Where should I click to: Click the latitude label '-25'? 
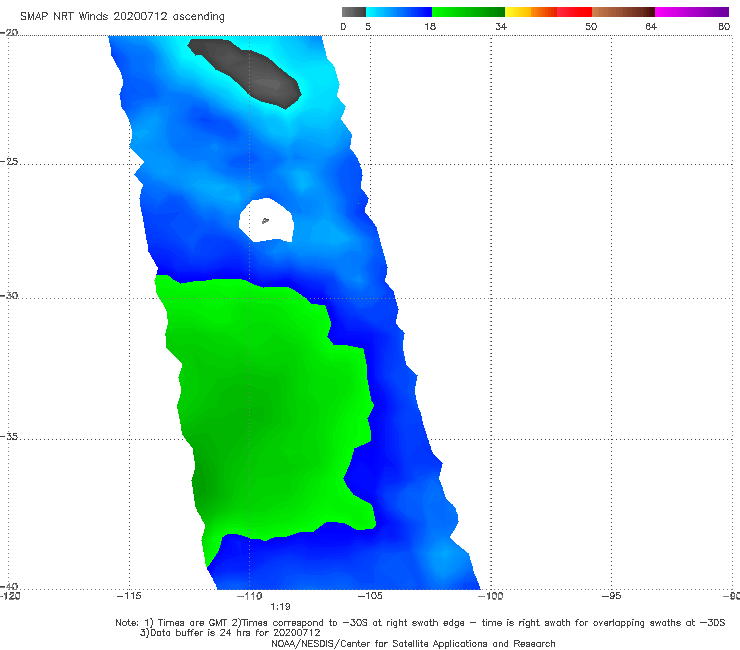[x=9, y=161]
